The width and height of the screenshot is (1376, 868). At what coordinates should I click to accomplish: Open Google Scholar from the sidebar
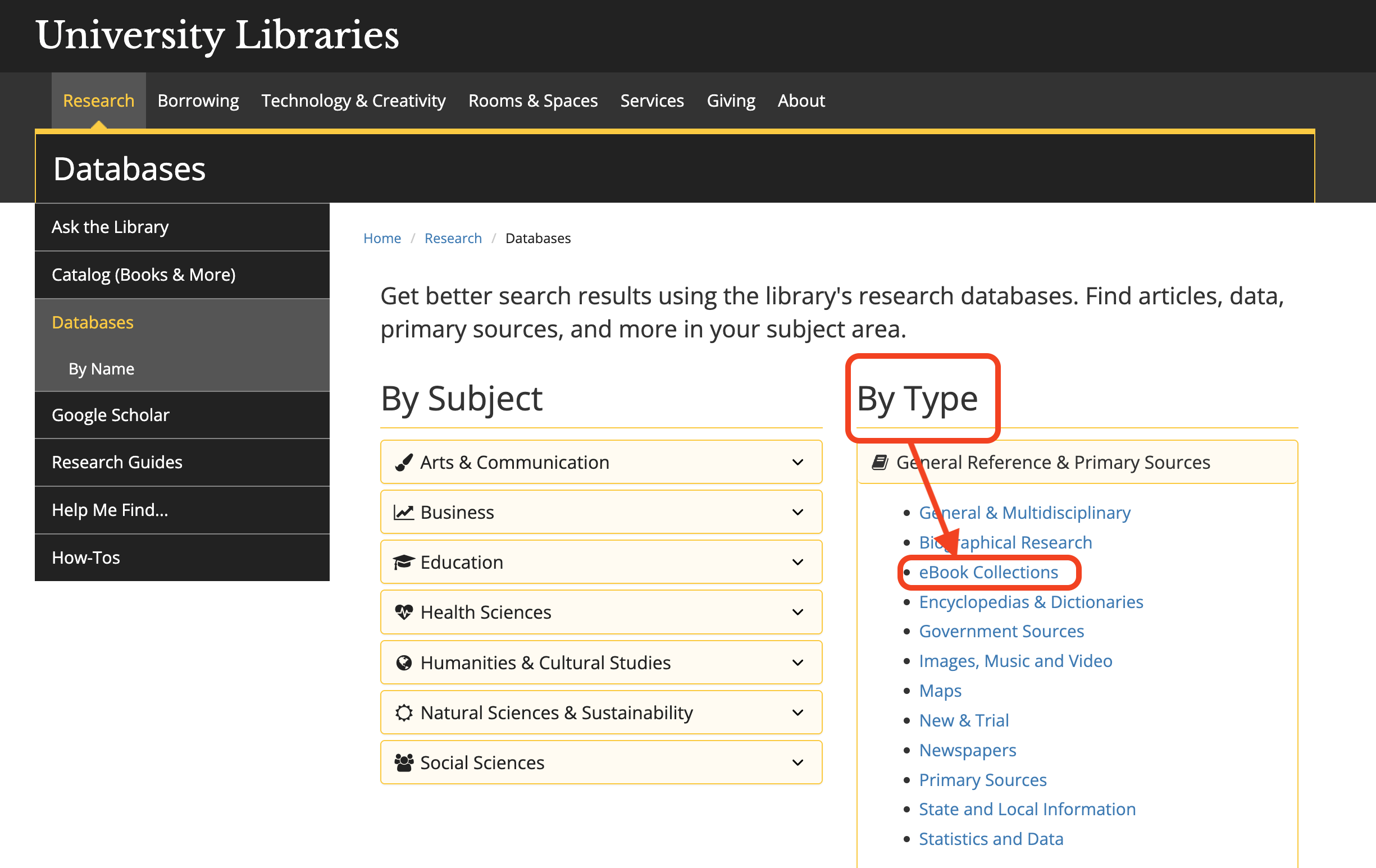coord(110,415)
